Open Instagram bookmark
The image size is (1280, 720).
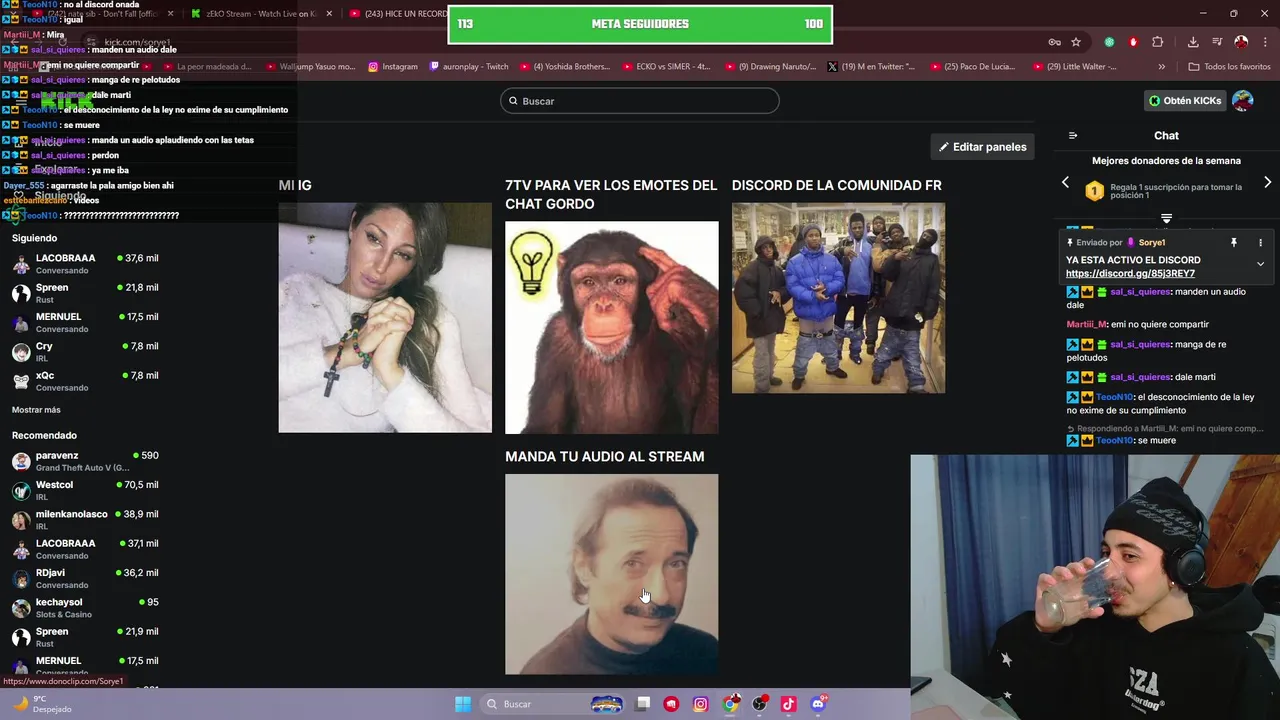[393, 67]
